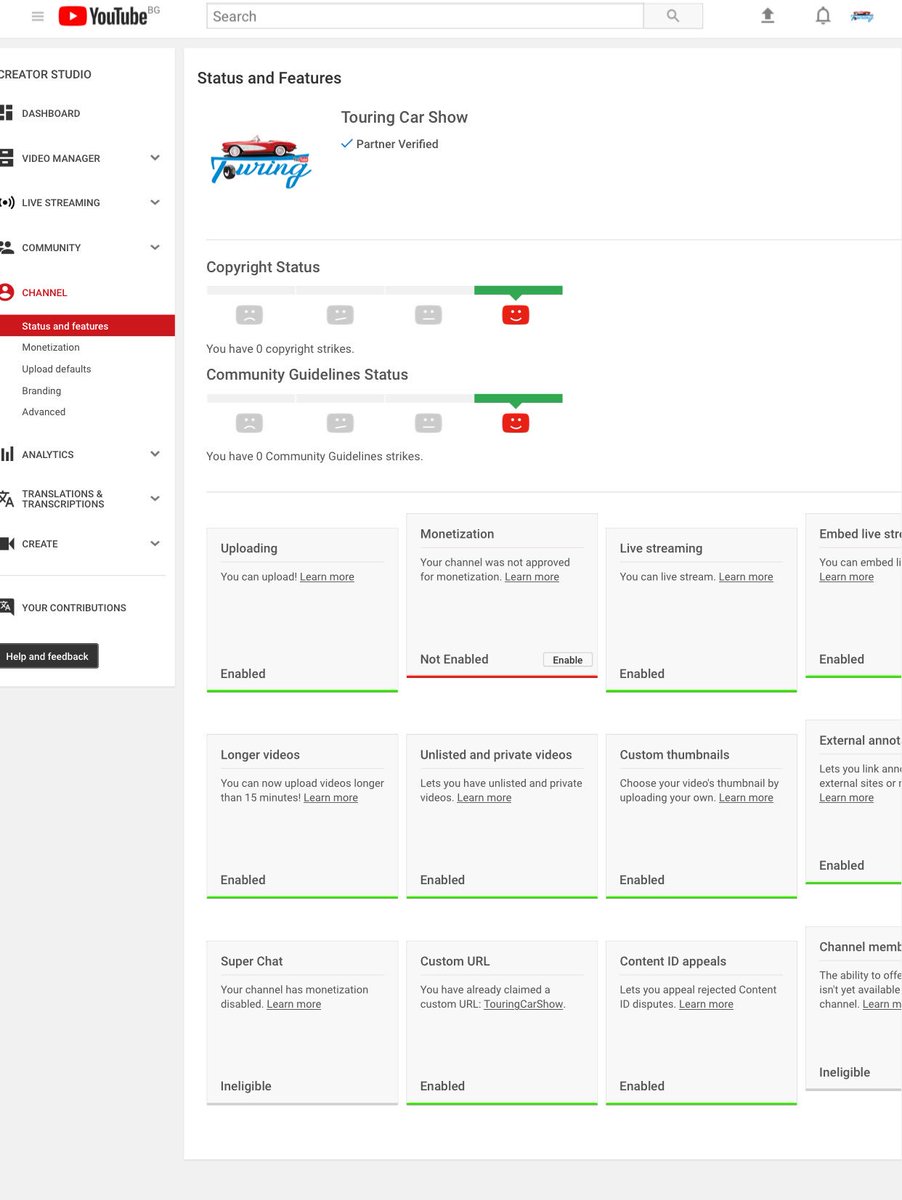Click the Video Manager sidebar icon
The height and width of the screenshot is (1200, 902).
(6, 158)
